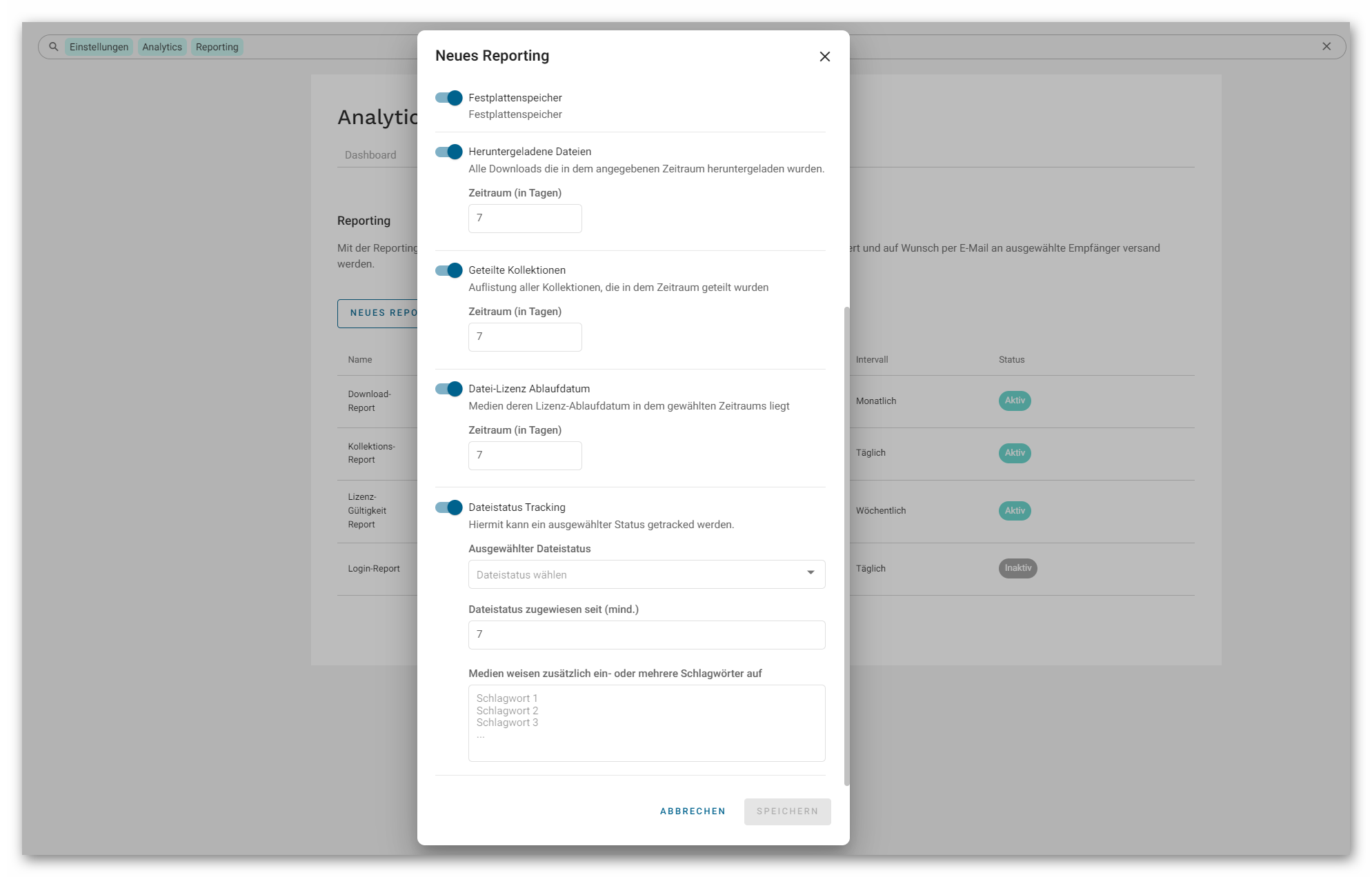Click the Lizenz-Gültigkeit Report name

pos(367,511)
